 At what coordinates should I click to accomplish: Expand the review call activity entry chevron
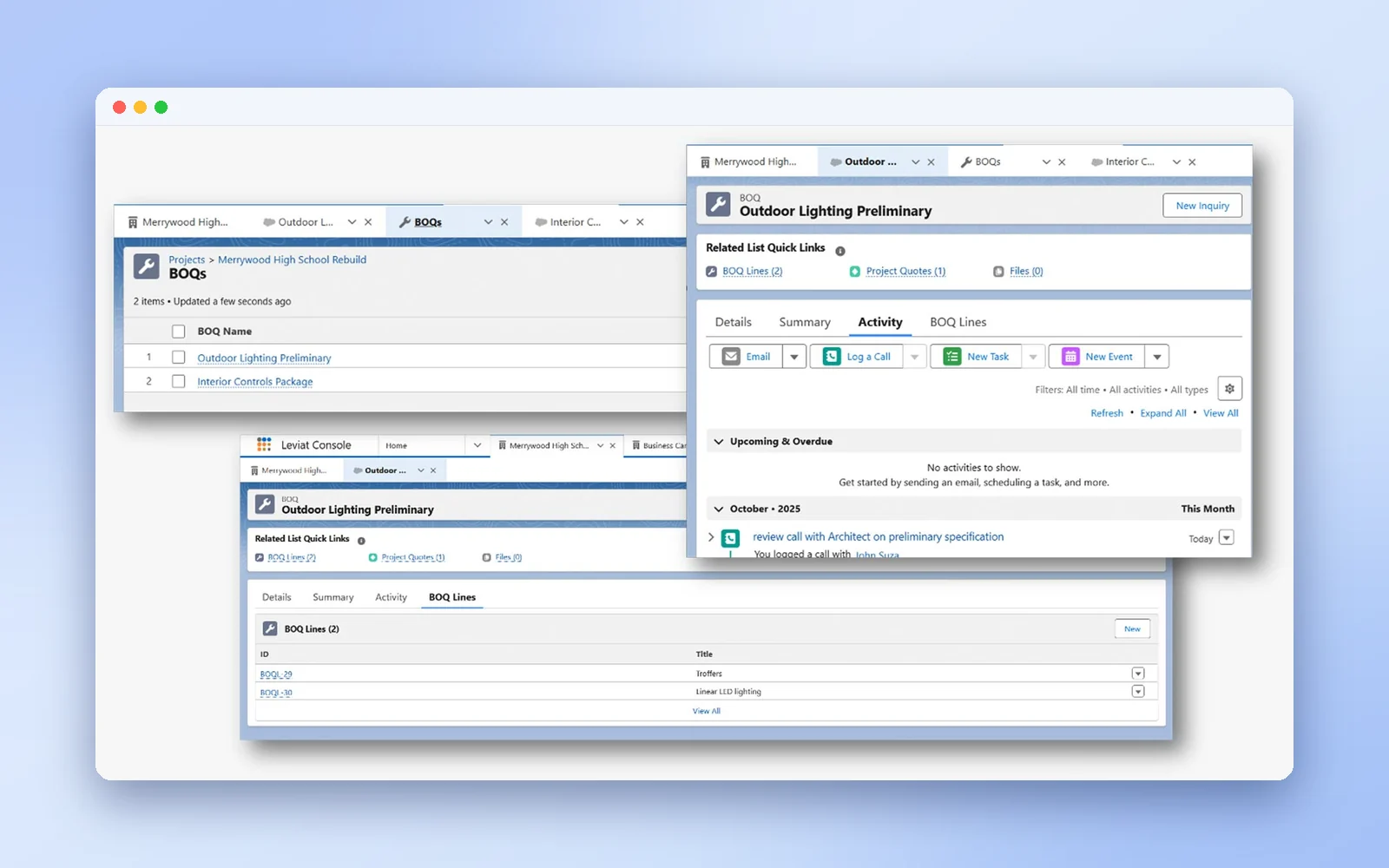click(x=711, y=537)
